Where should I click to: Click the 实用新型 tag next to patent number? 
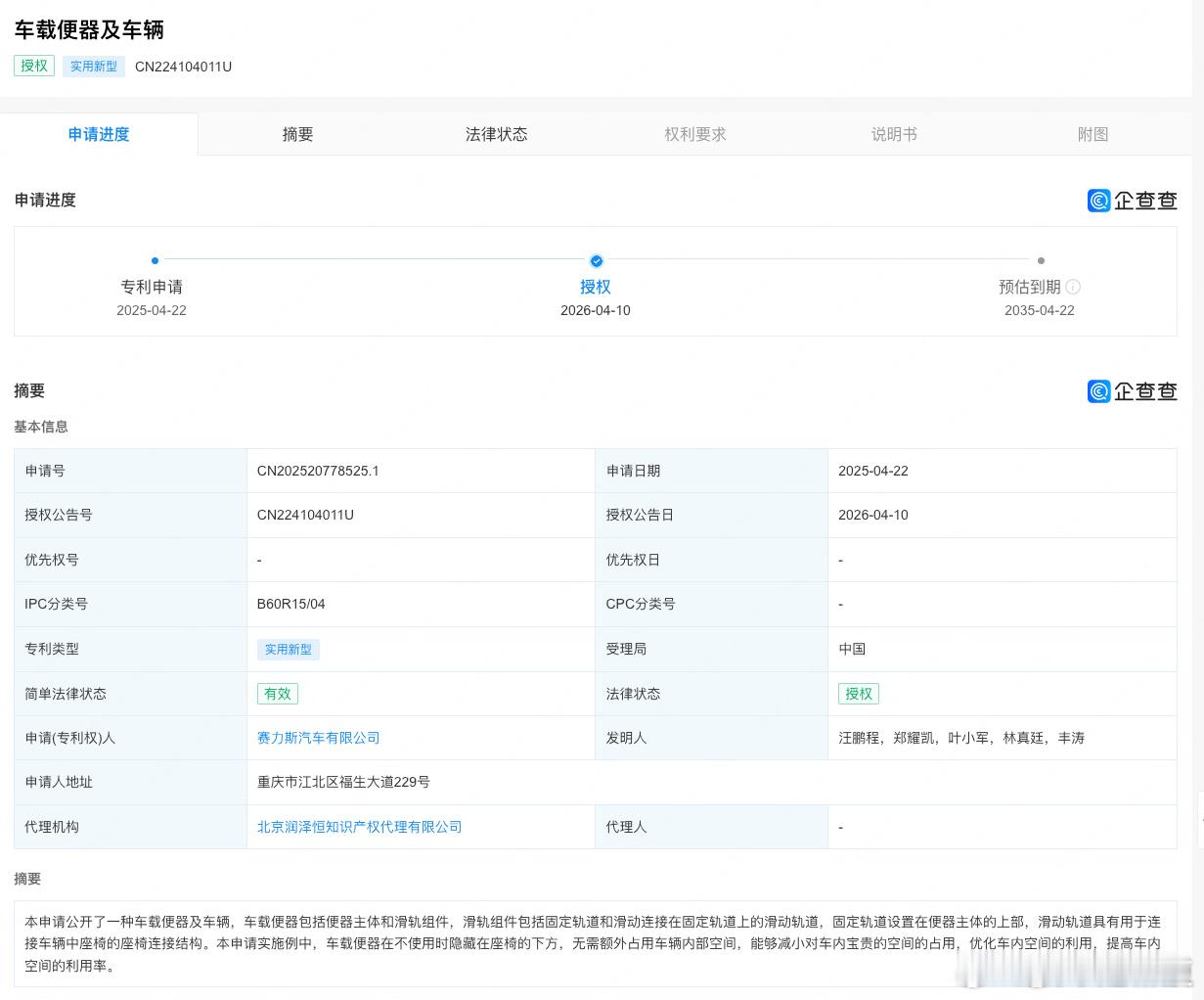(94, 67)
